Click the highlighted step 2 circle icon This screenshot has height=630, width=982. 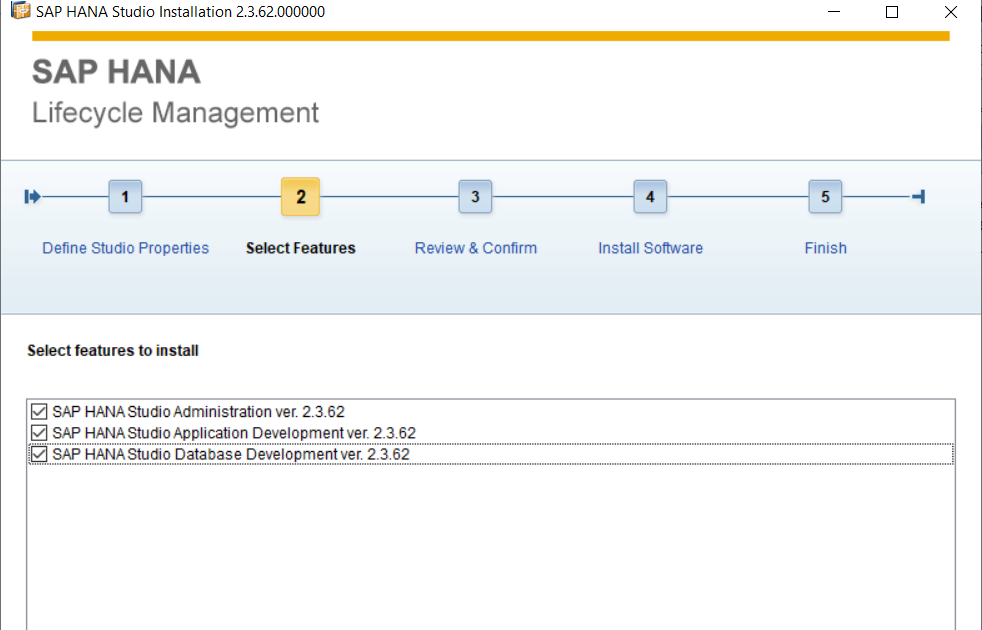[300, 197]
